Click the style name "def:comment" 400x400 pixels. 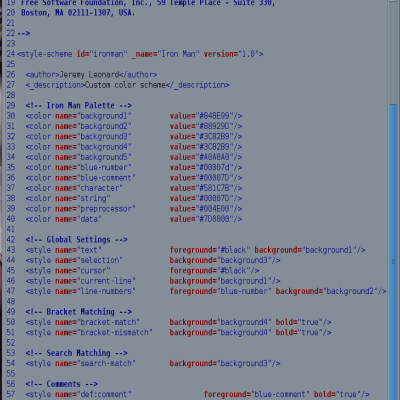pyautogui.click(x=93, y=395)
